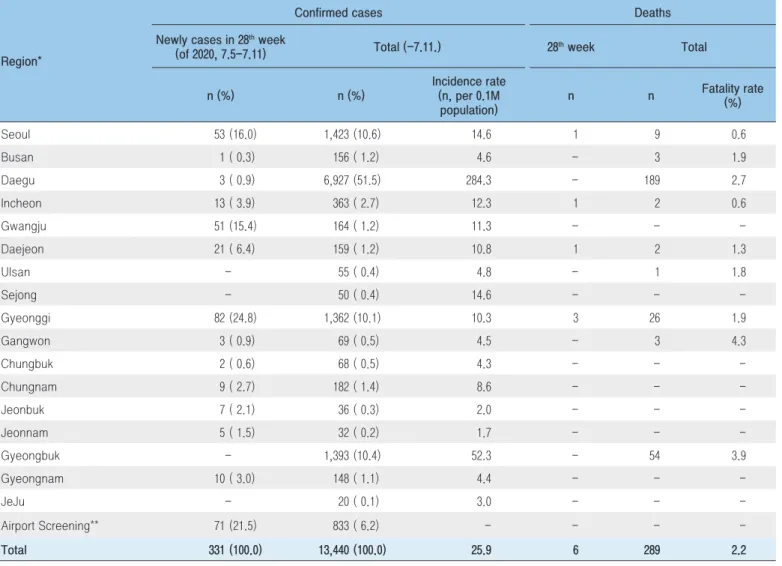This screenshot has width=782, height=566.
Task: Click the 'Gyeongnam' region label
Action: pos(32,478)
